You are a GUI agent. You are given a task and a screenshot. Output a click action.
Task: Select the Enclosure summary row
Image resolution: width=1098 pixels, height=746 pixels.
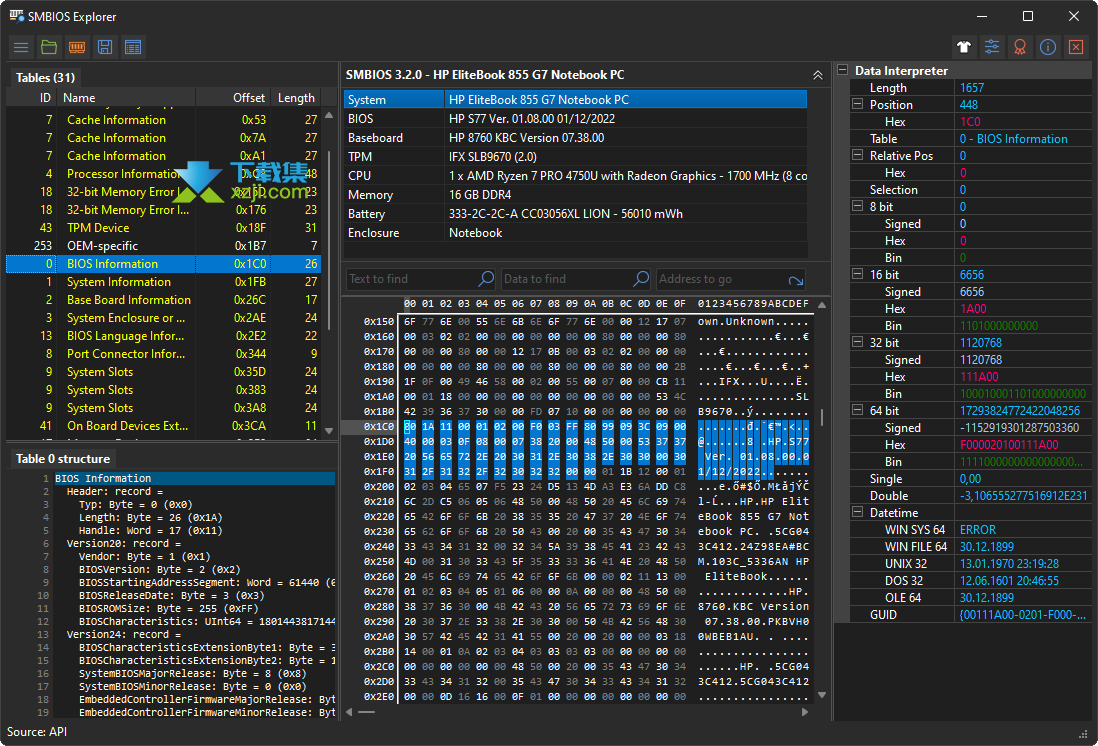coord(575,233)
